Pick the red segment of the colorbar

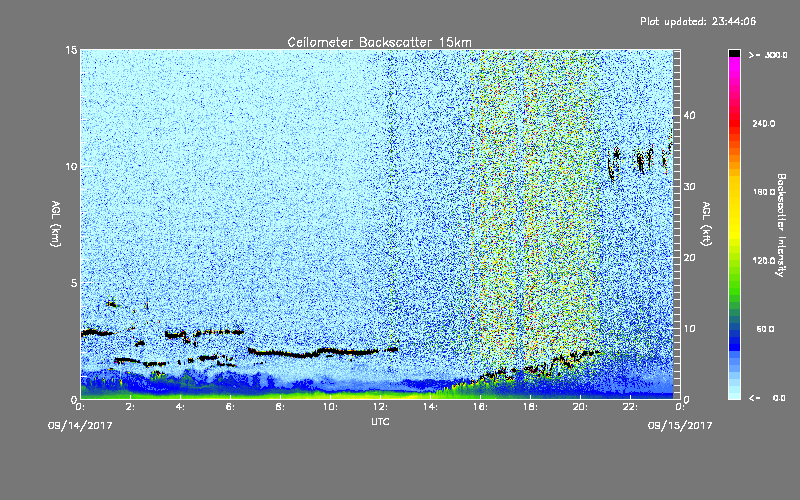[x=734, y=125]
